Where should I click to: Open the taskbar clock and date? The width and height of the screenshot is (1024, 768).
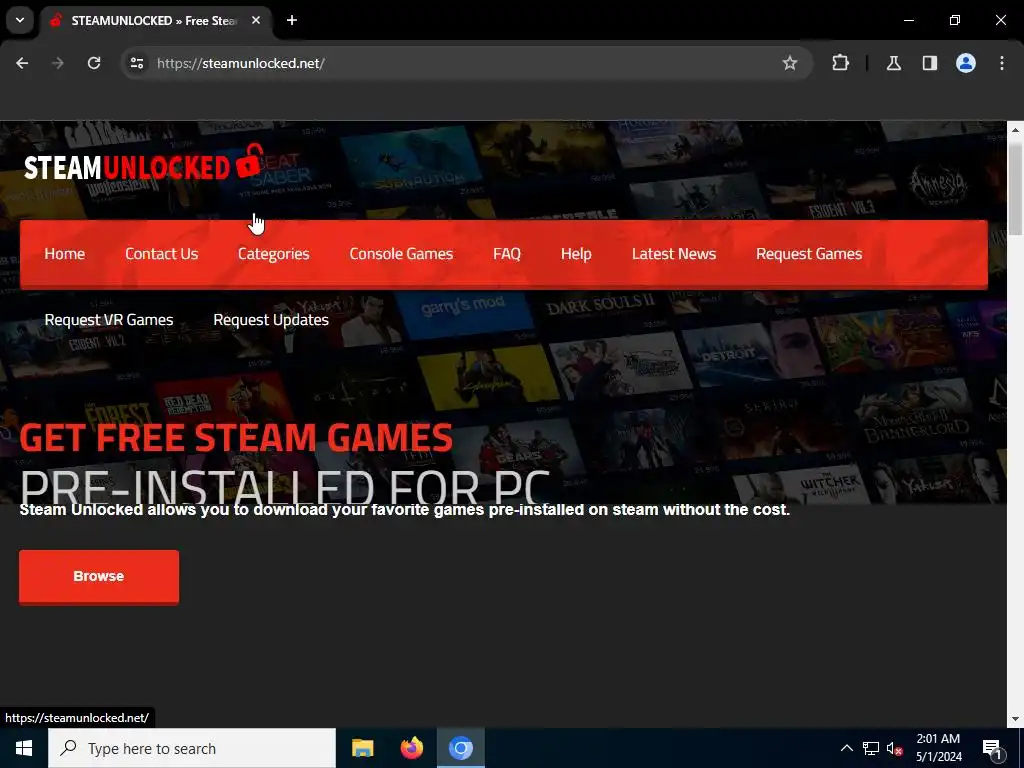click(x=938, y=748)
